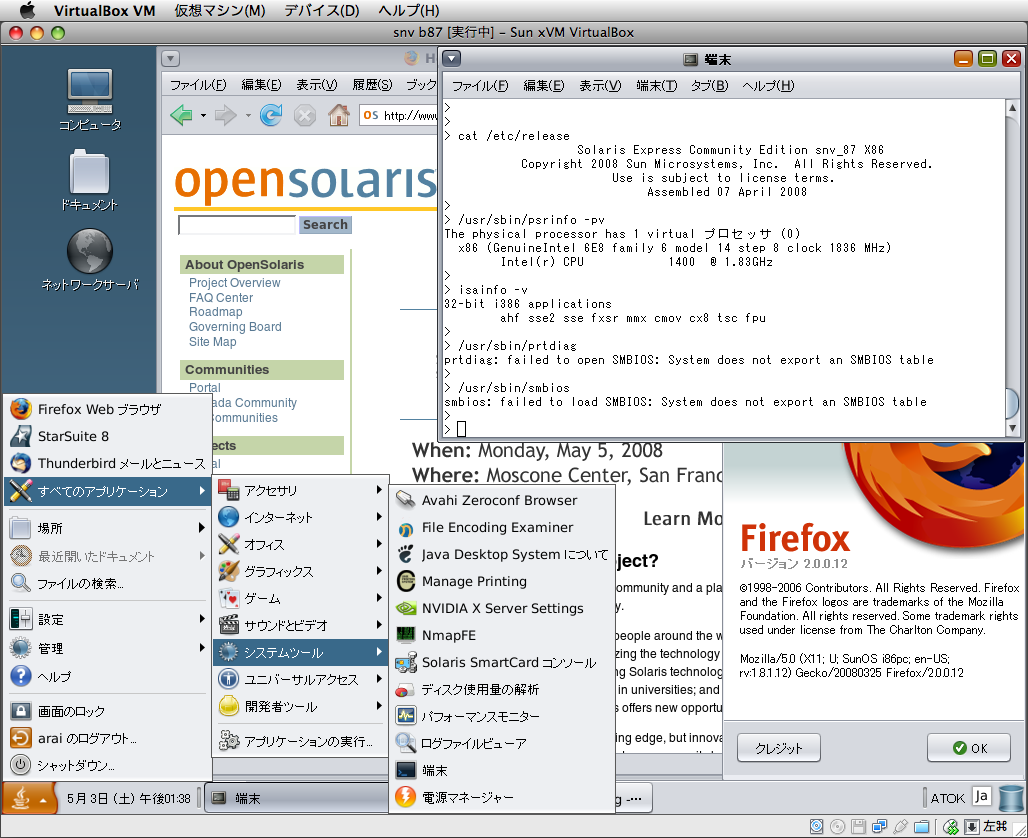Open macOS Apple menu
Screen dimensions: 1028x838
(27, 10)
